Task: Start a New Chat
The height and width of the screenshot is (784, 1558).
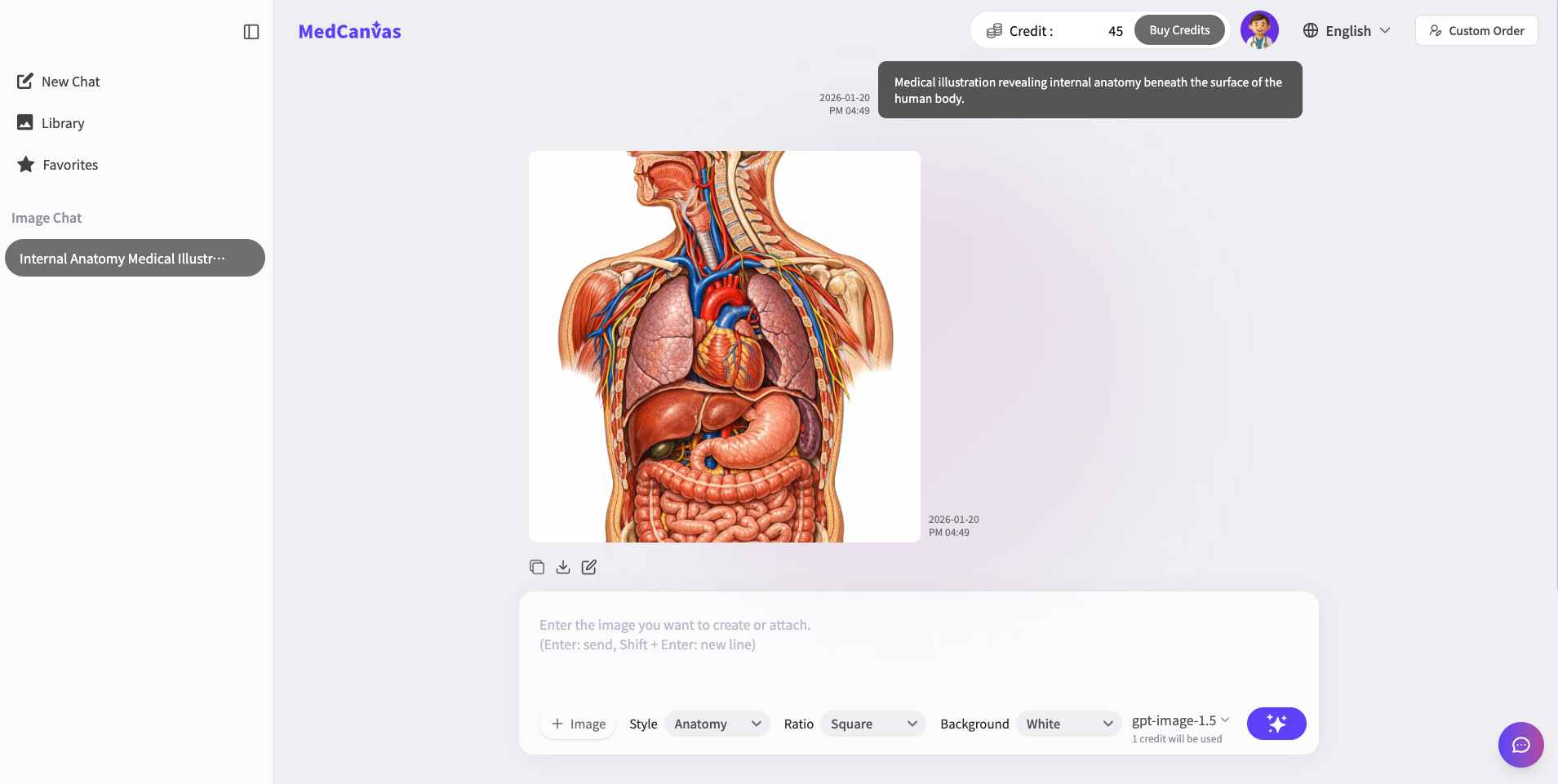Action: click(70, 81)
